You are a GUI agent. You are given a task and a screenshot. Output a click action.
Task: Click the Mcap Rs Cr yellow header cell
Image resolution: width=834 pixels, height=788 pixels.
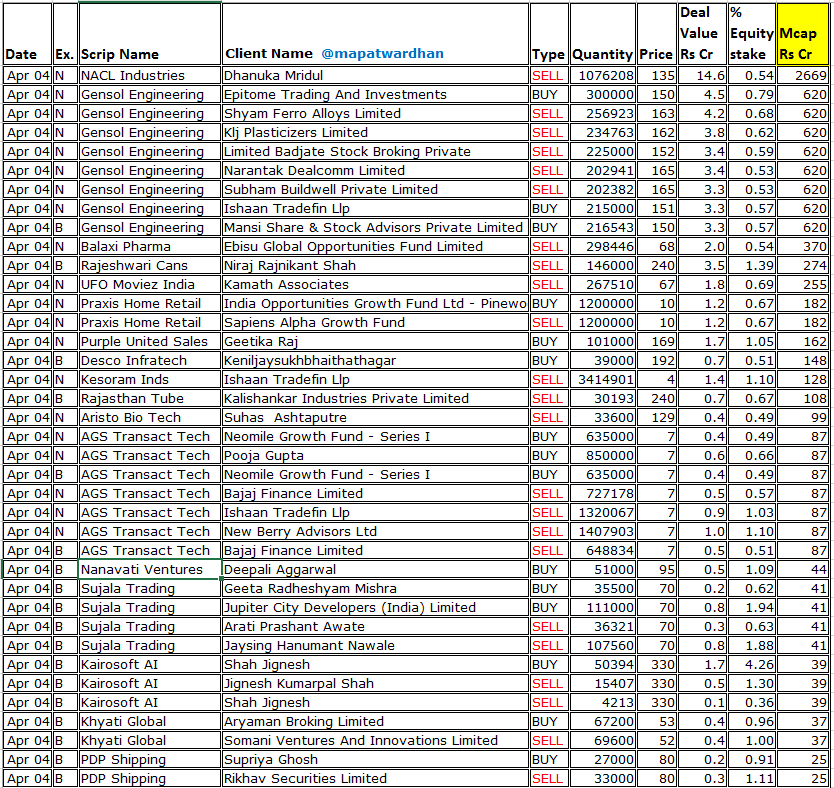click(803, 35)
